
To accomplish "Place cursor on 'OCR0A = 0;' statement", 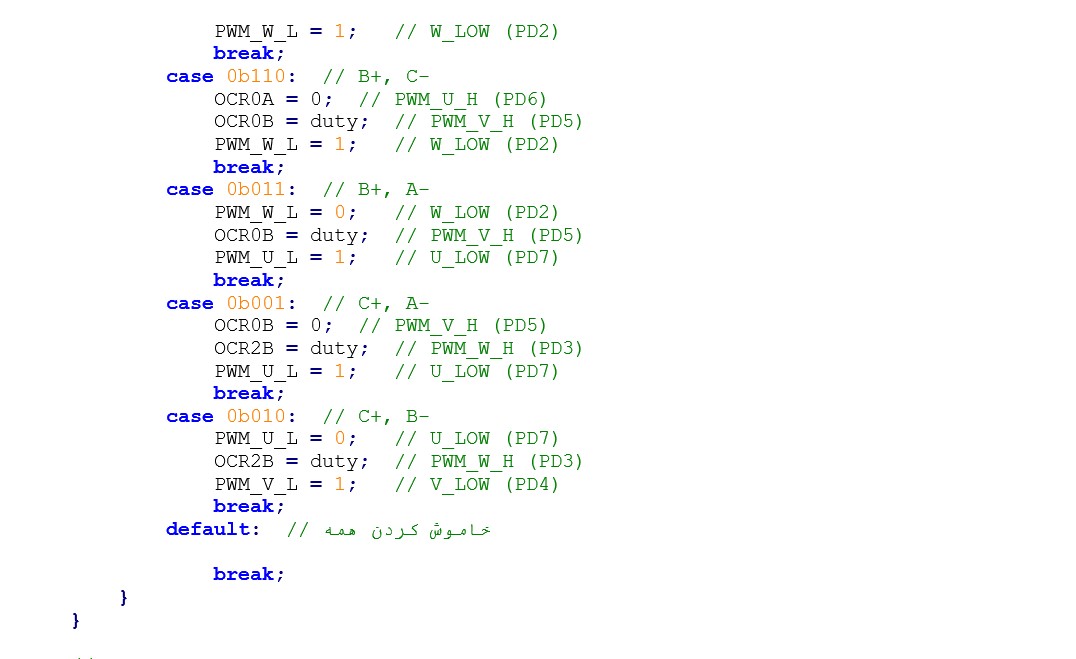I will point(273,100).
